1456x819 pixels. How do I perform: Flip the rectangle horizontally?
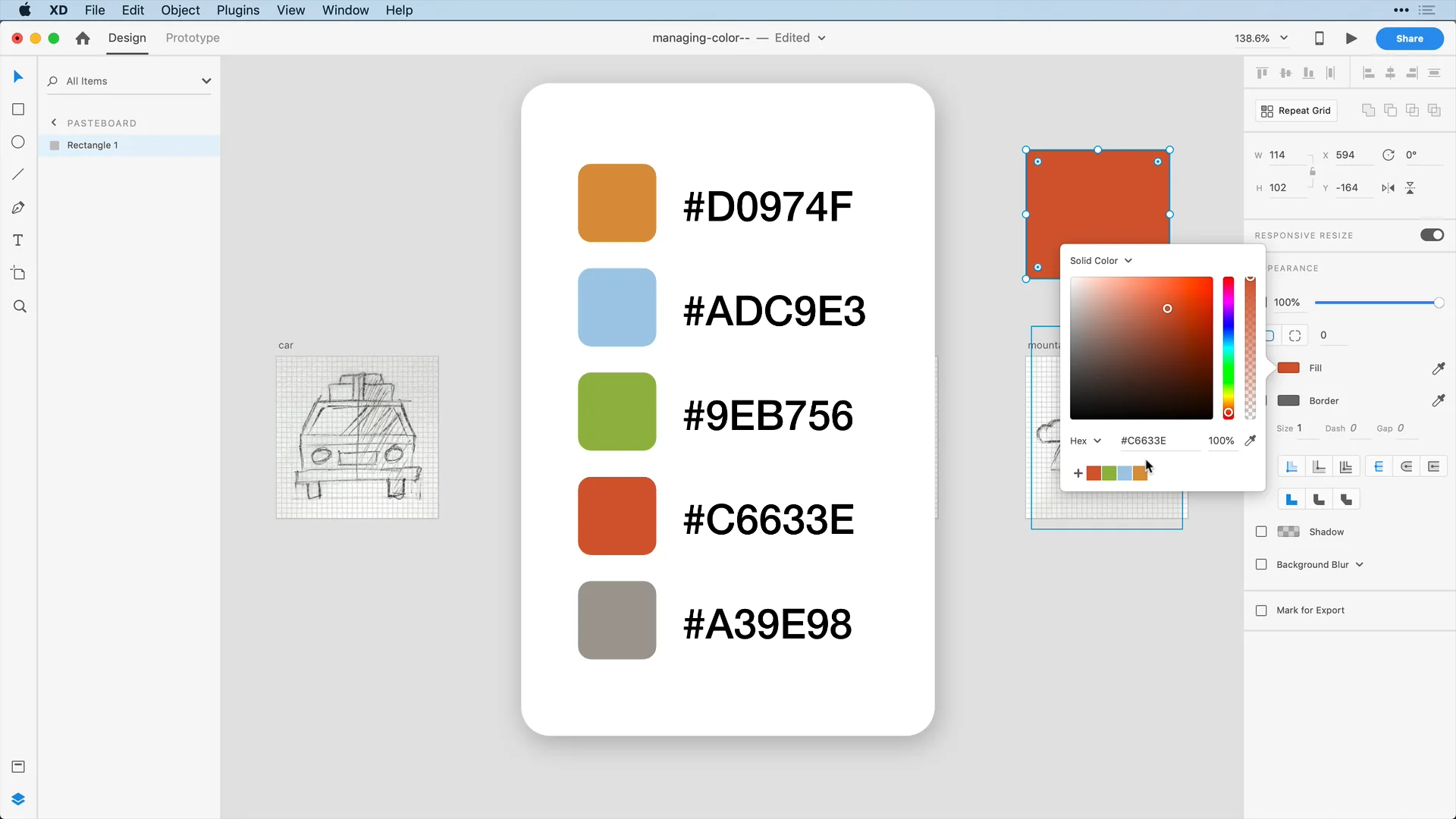1388,188
